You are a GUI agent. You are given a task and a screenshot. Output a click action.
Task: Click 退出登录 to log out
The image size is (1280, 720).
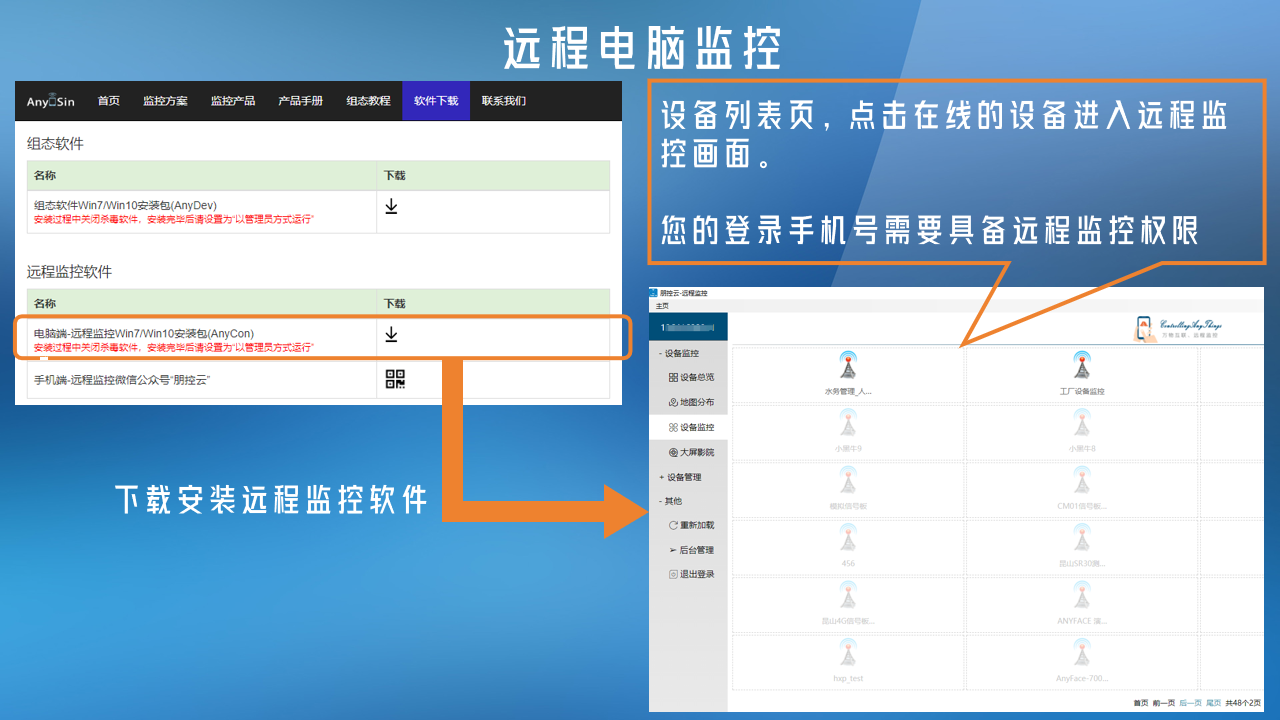(696, 574)
